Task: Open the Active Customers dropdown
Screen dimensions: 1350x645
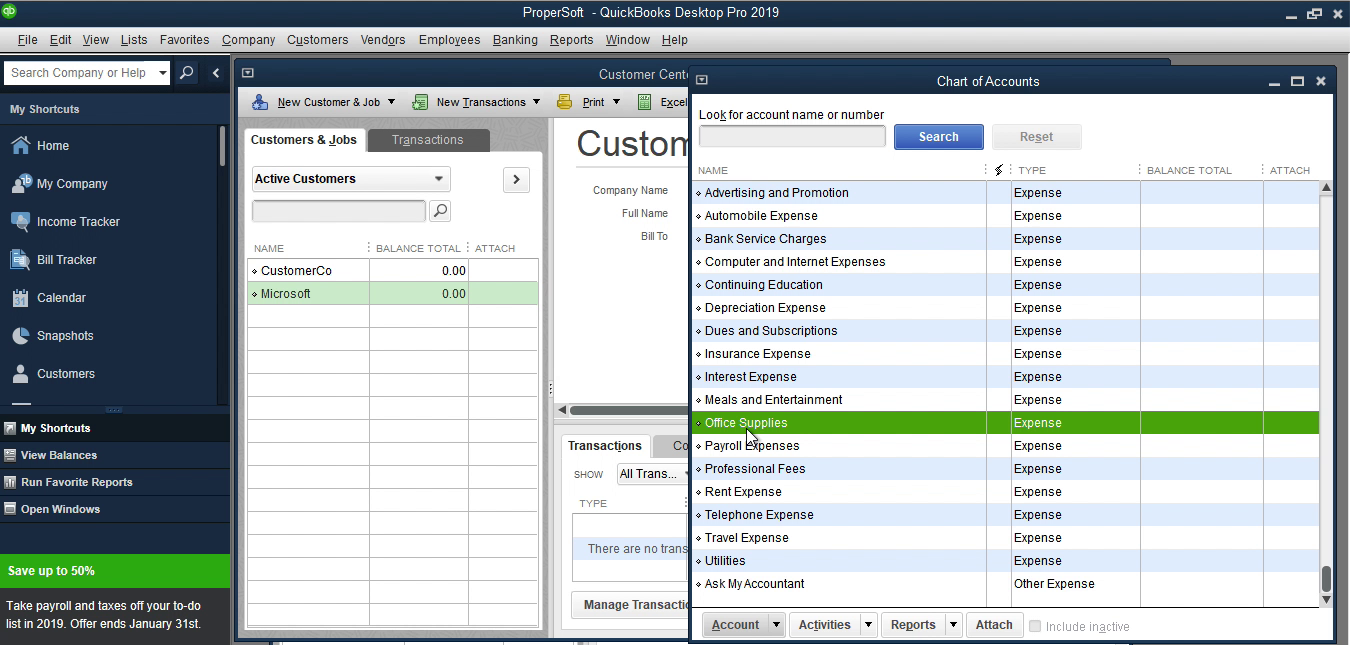Action: click(x=351, y=179)
